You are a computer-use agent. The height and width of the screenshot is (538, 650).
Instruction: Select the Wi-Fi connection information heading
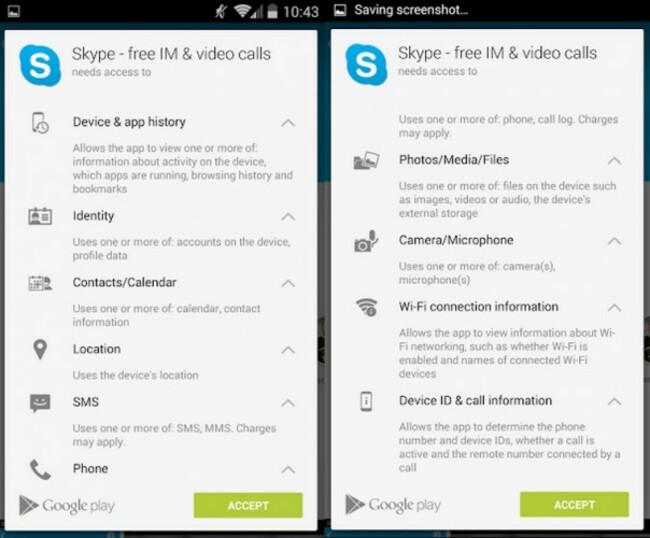[x=478, y=307]
